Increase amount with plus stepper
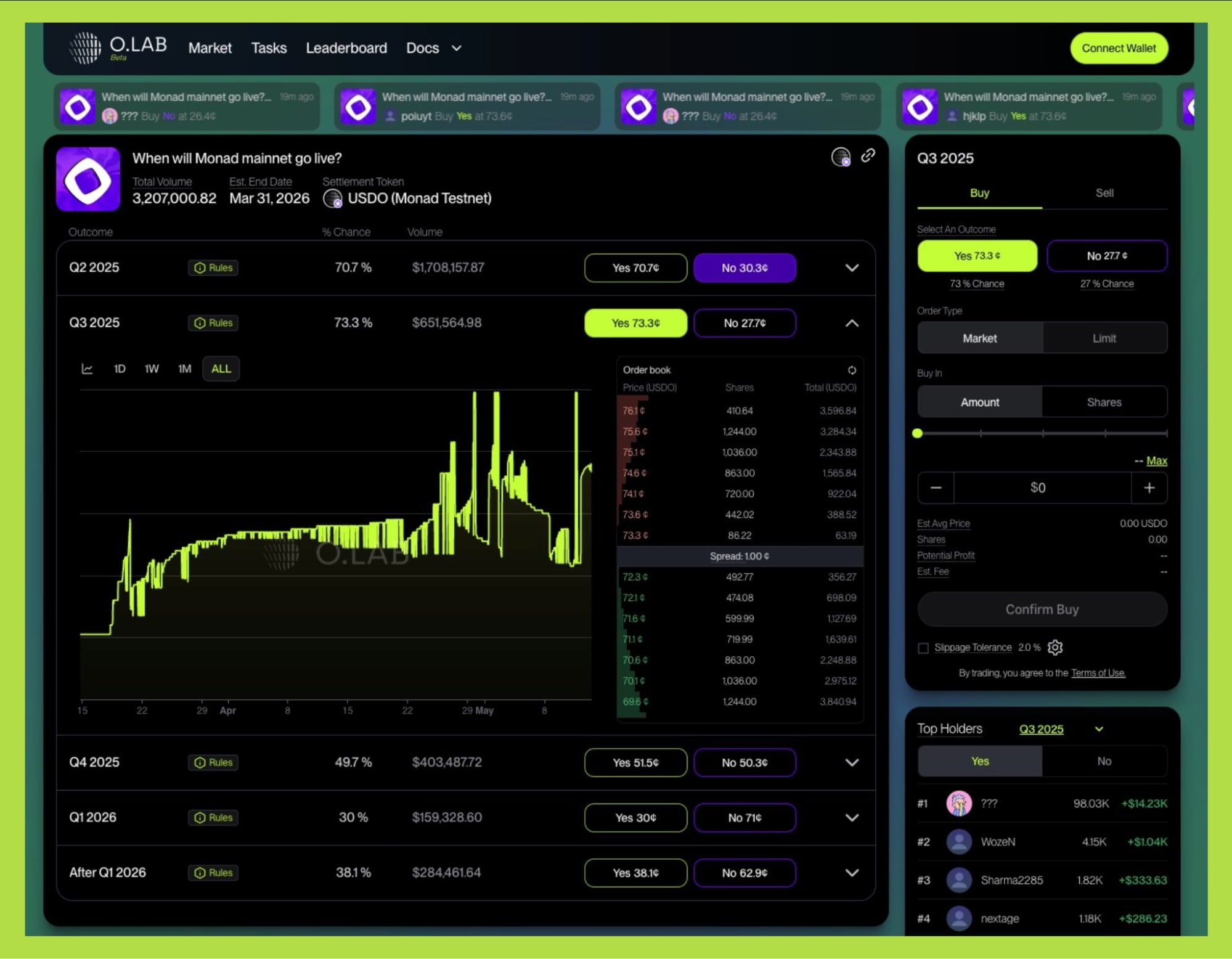Viewport: 1232px width, 959px height. click(1149, 488)
